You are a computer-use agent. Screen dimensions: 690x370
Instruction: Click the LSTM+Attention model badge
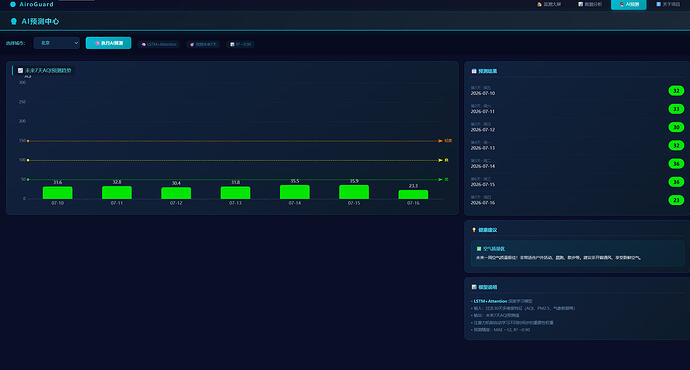tap(159, 44)
